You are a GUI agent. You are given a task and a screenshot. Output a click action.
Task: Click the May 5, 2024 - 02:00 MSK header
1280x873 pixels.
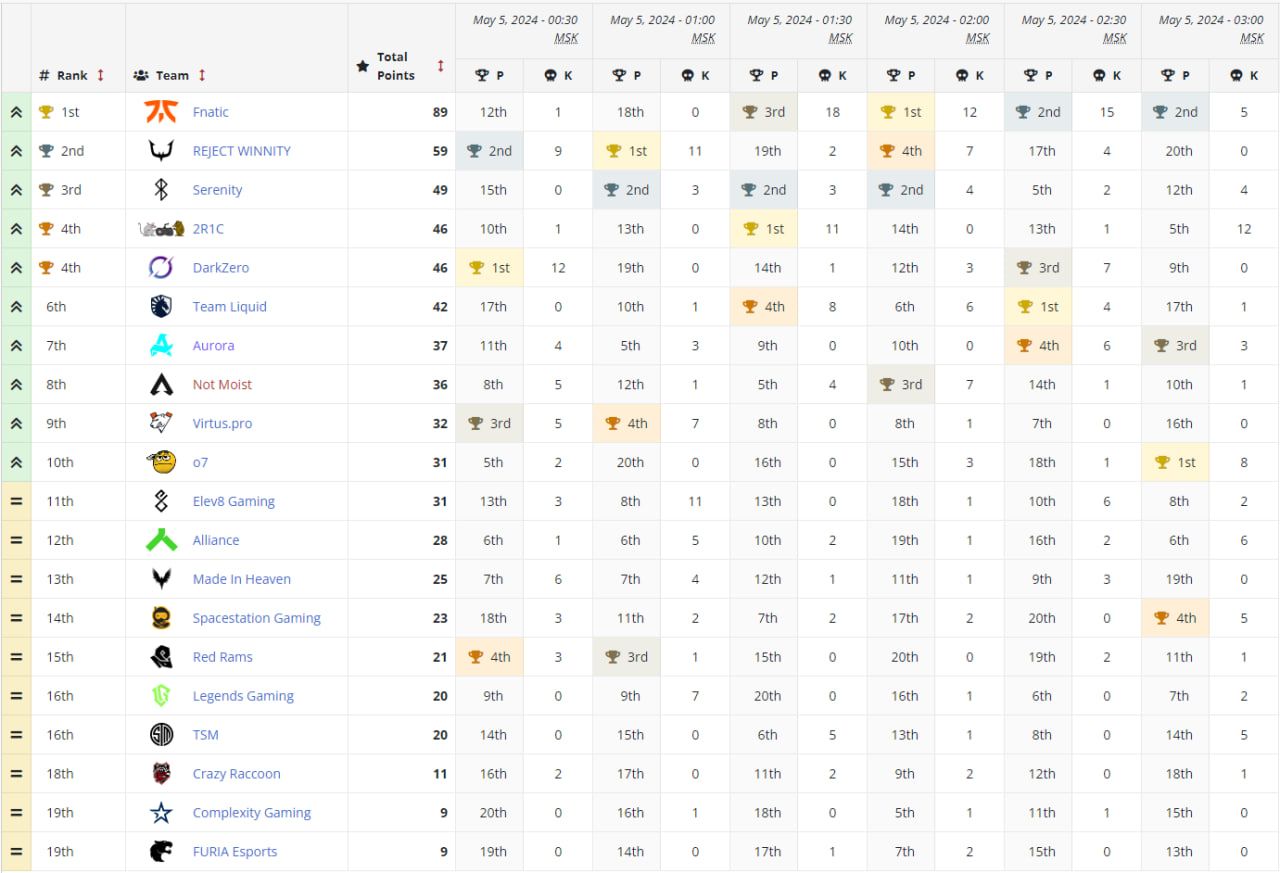coord(936,29)
